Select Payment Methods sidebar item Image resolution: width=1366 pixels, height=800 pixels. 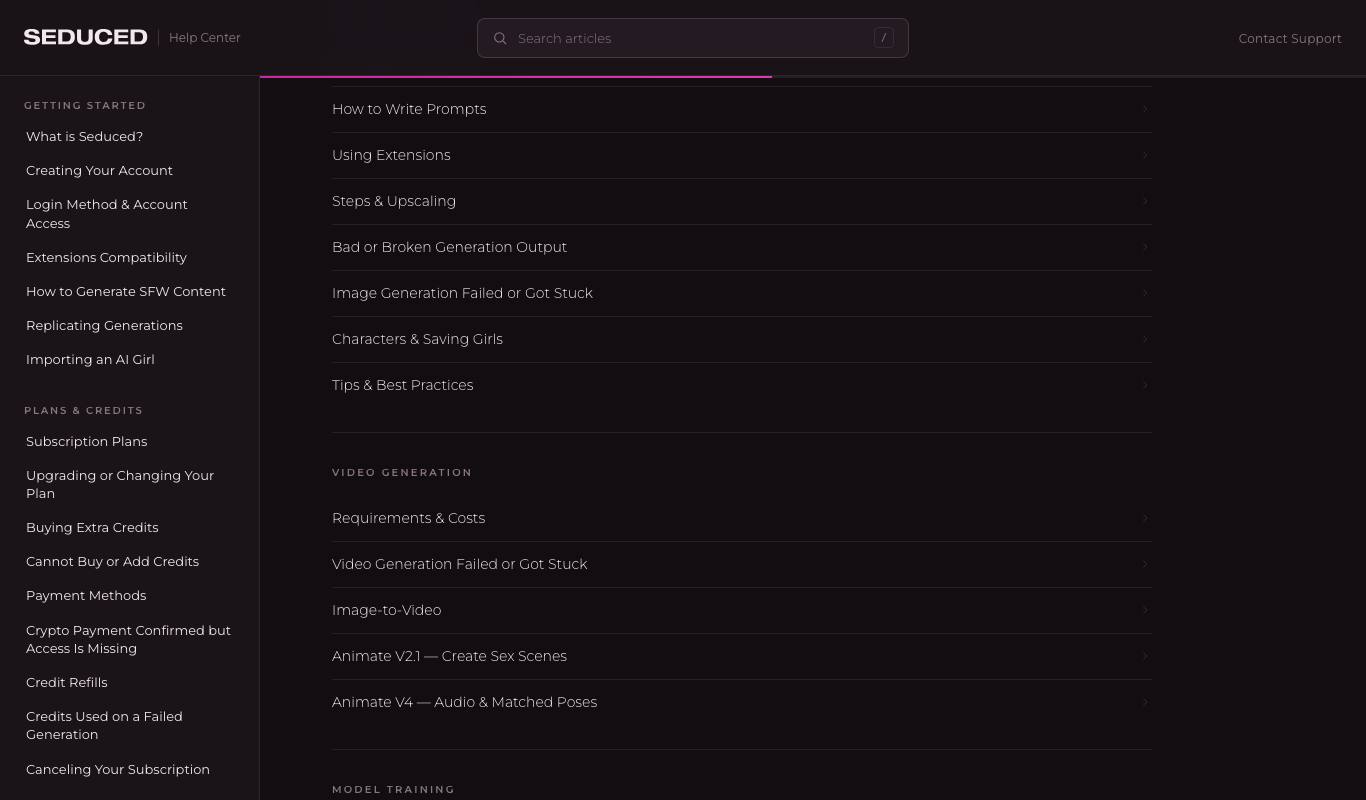pyautogui.click(x=86, y=595)
